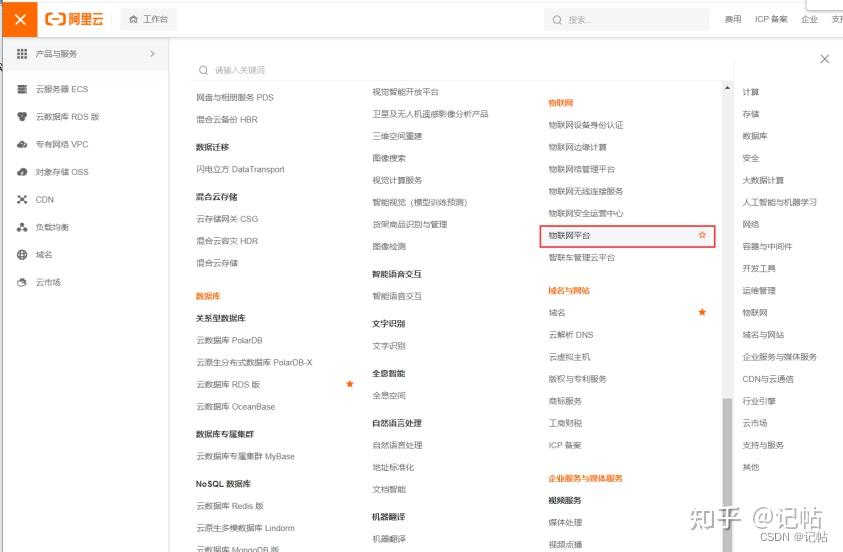Open 媒体处理
The width and height of the screenshot is (843, 552).
coord(565,522)
